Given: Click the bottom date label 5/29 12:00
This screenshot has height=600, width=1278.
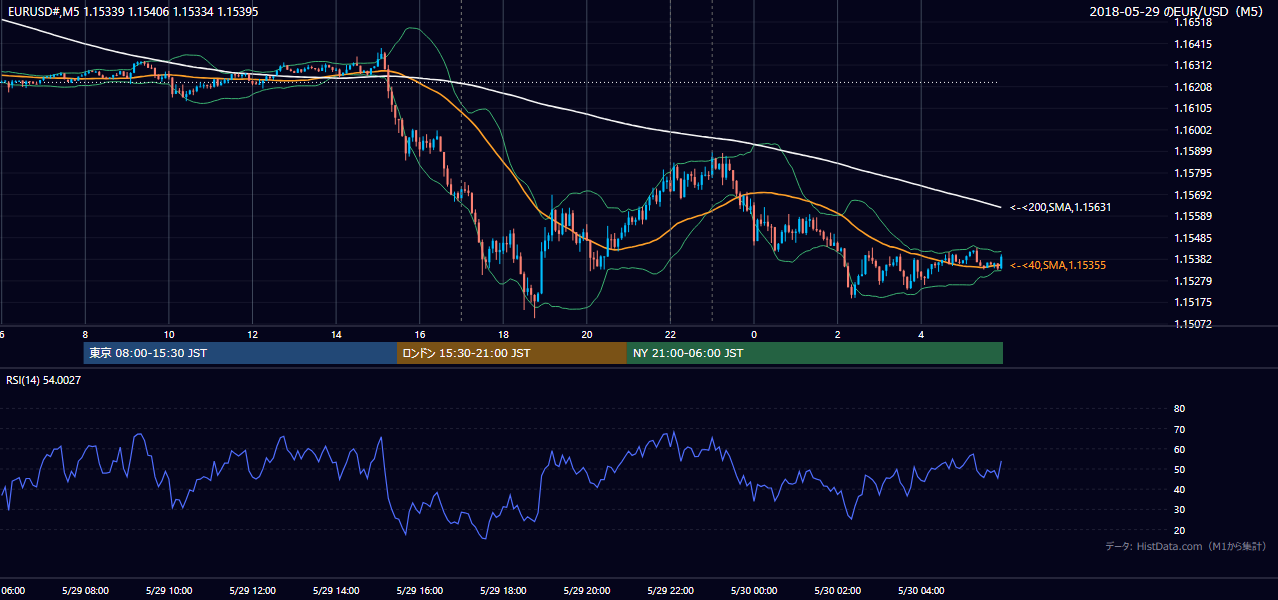Looking at the screenshot, I should point(252,590).
